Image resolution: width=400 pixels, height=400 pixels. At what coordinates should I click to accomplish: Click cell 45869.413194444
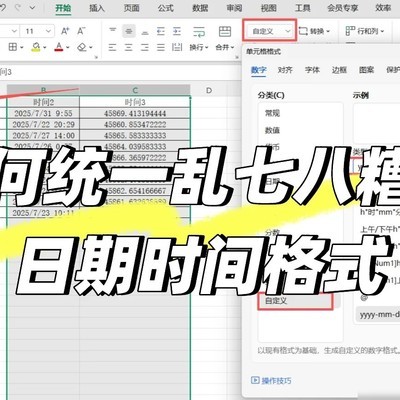pyautogui.click(x=135, y=113)
